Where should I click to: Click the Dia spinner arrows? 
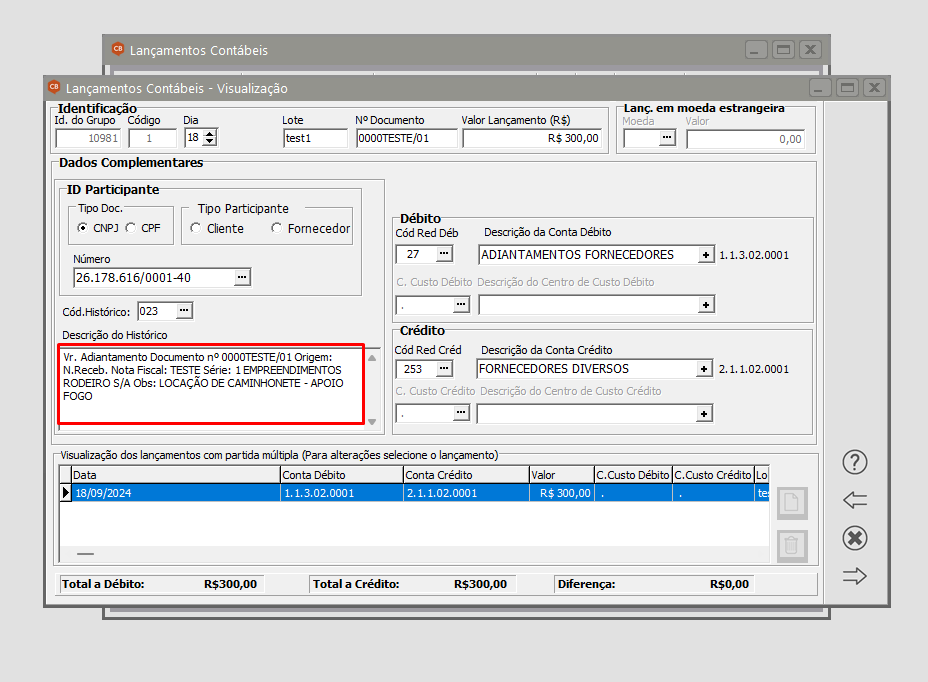(210, 137)
